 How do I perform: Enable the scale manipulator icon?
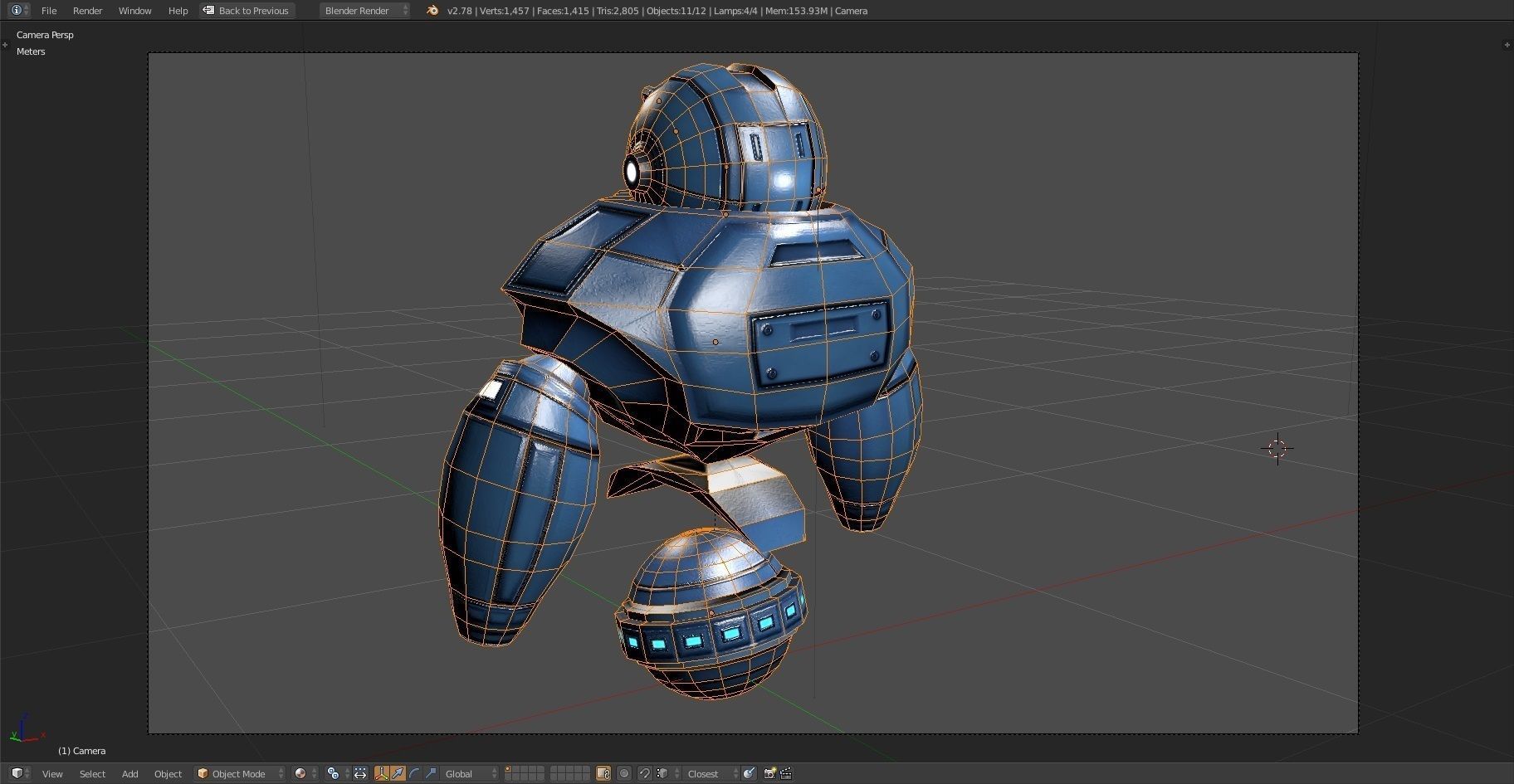click(x=430, y=773)
